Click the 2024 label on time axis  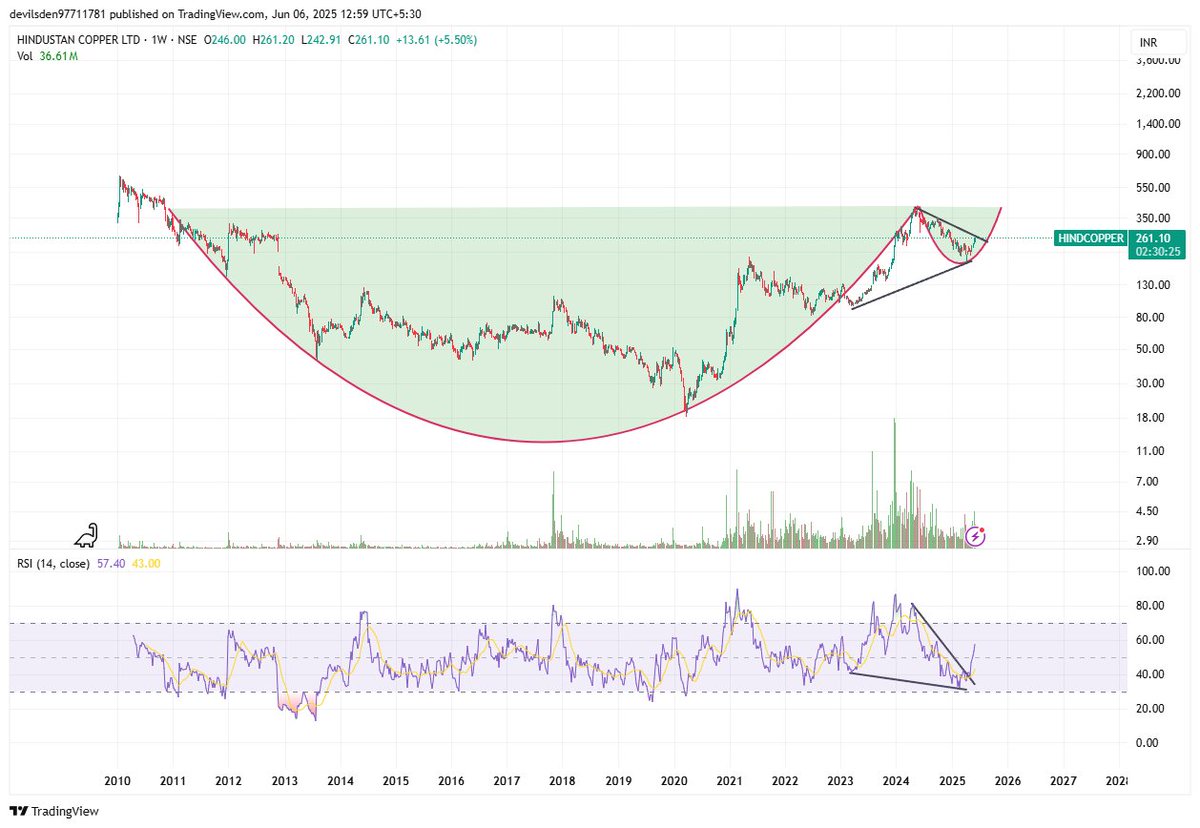896,780
